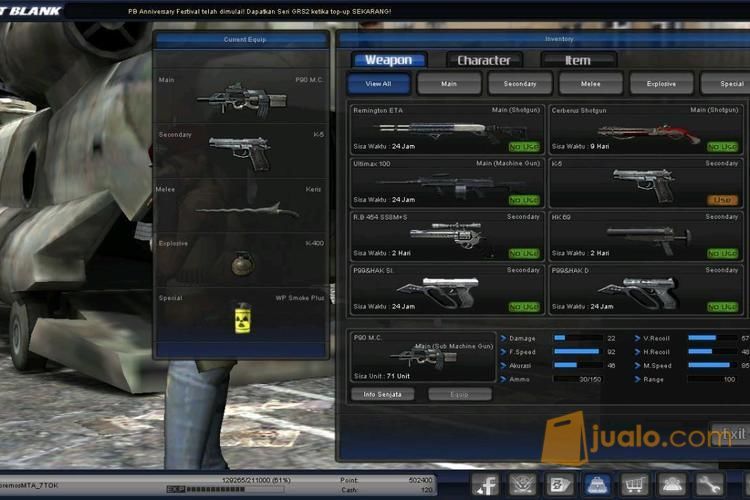Select the Ultimax 100 machine gun image

pos(450,185)
